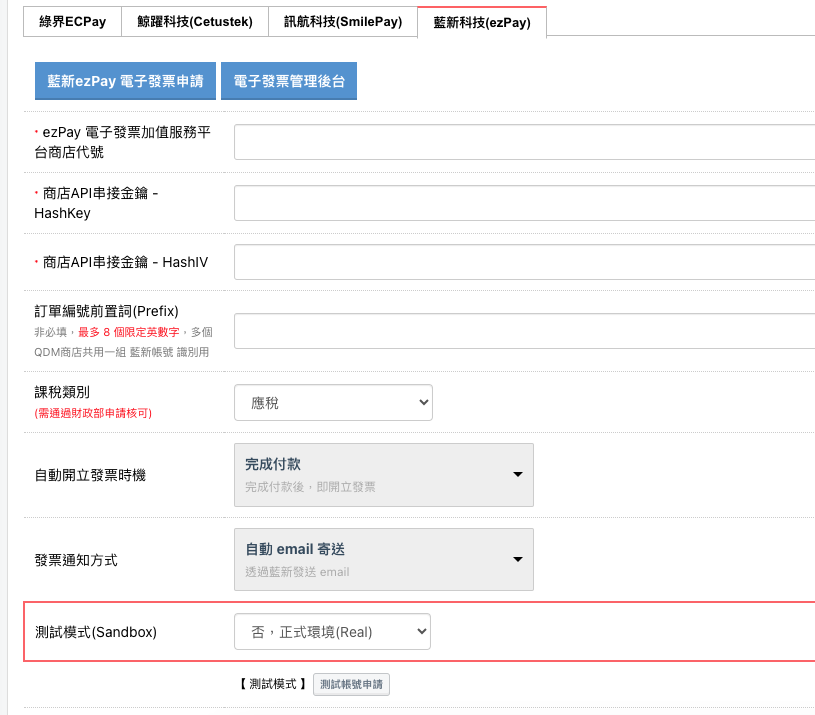Click the 自動開立發票時機 label
This screenshot has width=815, height=715.
pyautogui.click(x=90, y=475)
